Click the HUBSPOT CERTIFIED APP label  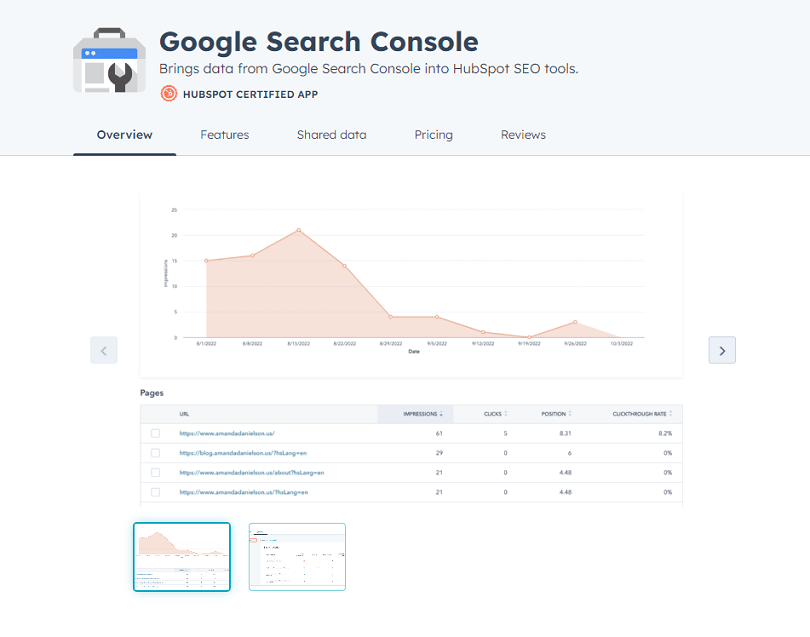250,95
